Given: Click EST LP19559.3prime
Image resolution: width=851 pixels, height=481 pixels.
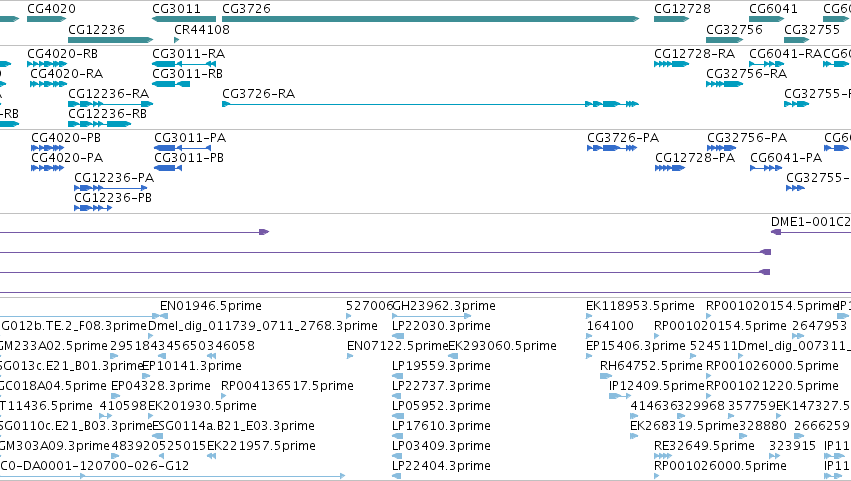Looking at the screenshot, I should pyautogui.click(x=441, y=365).
